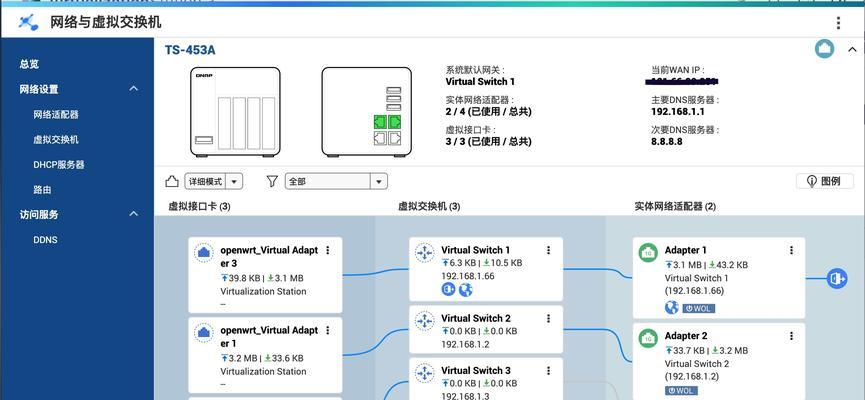The image size is (865, 400).
Task: Open options menu for Virtual Switch 1
Action: pos(548,250)
